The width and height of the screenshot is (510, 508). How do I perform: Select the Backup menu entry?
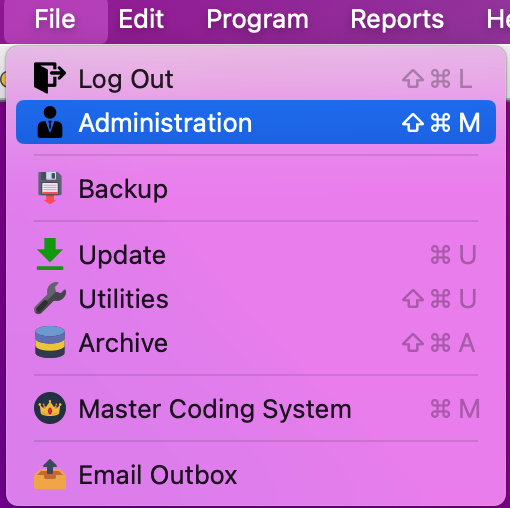(256, 188)
